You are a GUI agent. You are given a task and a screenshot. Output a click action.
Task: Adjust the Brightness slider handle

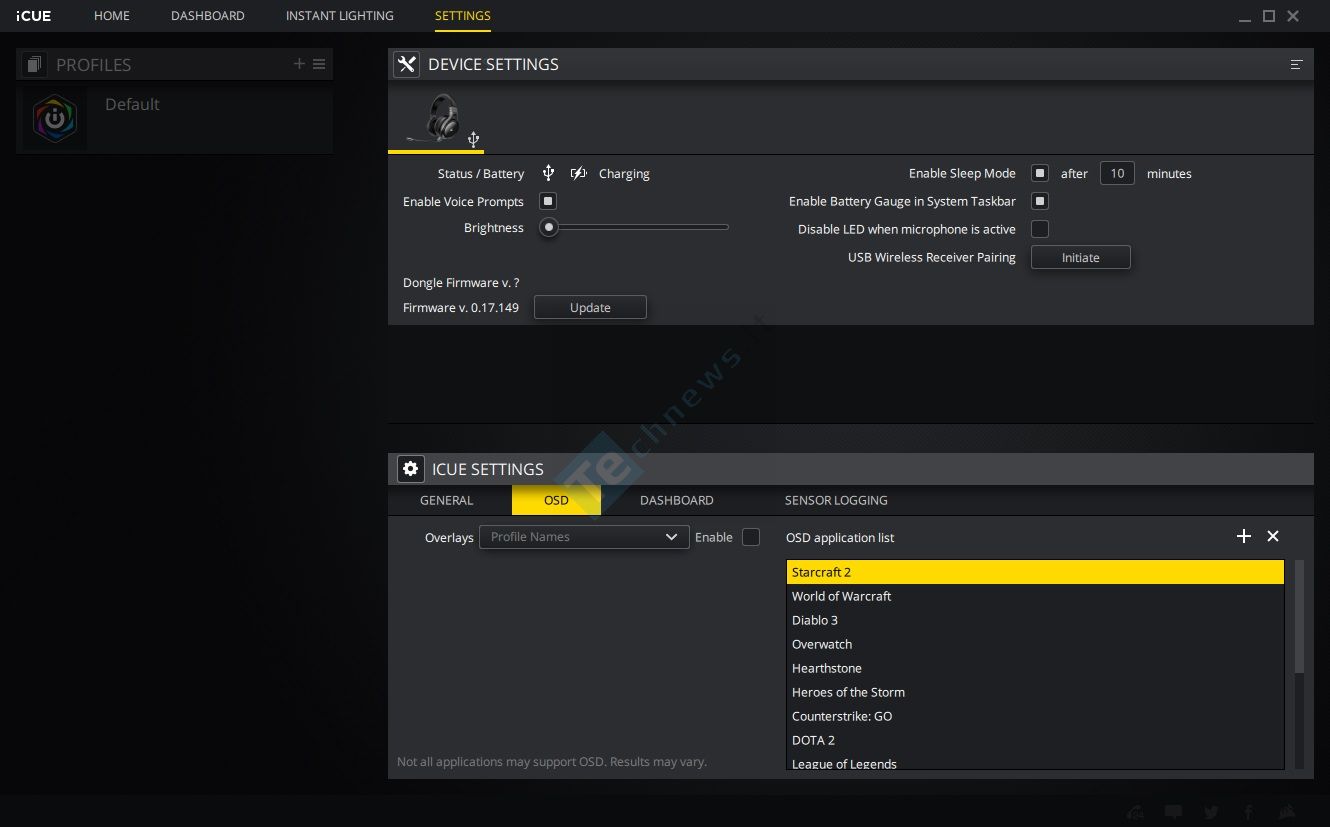coord(548,227)
